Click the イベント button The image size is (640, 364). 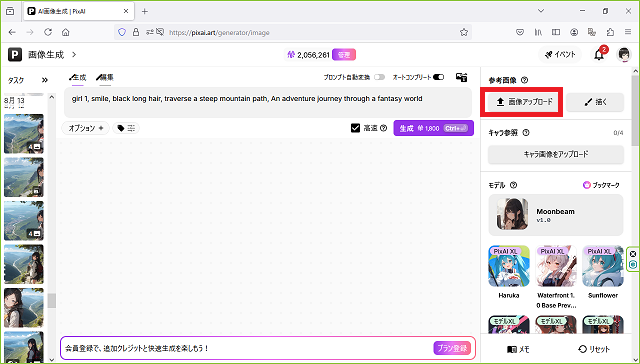560,54
